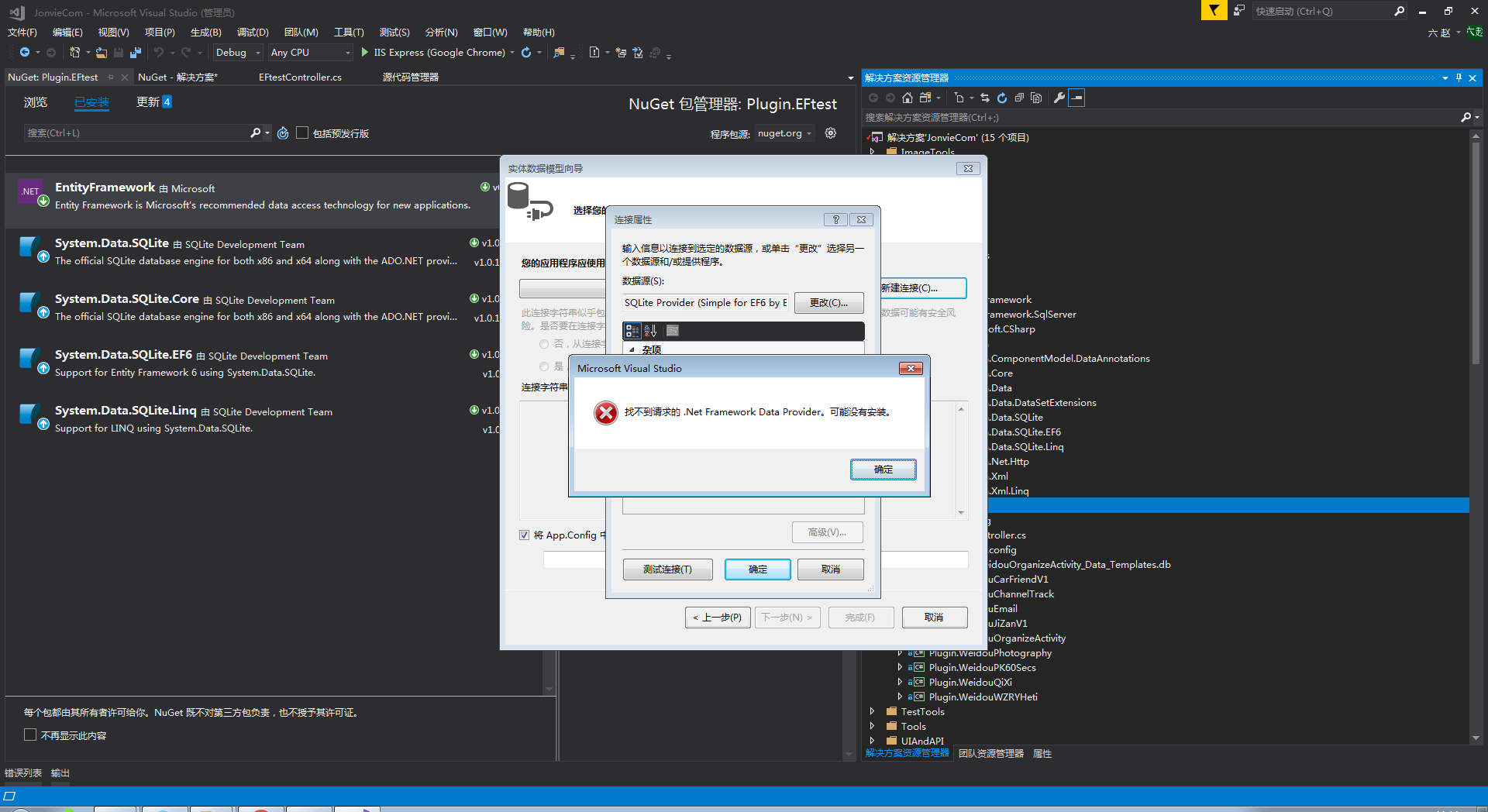This screenshot has width=1488, height=812.
Task: Click the help question mark in connection dialog
Action: coord(835,220)
